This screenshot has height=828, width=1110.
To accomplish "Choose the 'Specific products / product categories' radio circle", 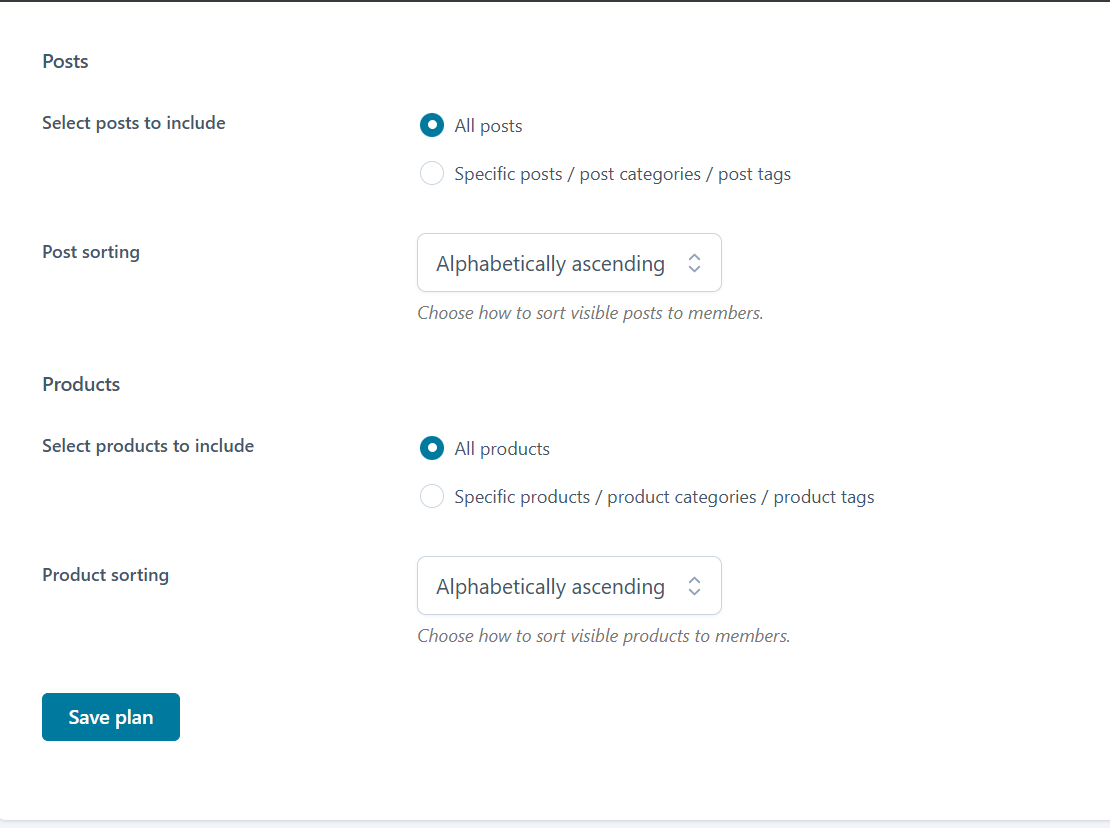I will [x=432, y=496].
